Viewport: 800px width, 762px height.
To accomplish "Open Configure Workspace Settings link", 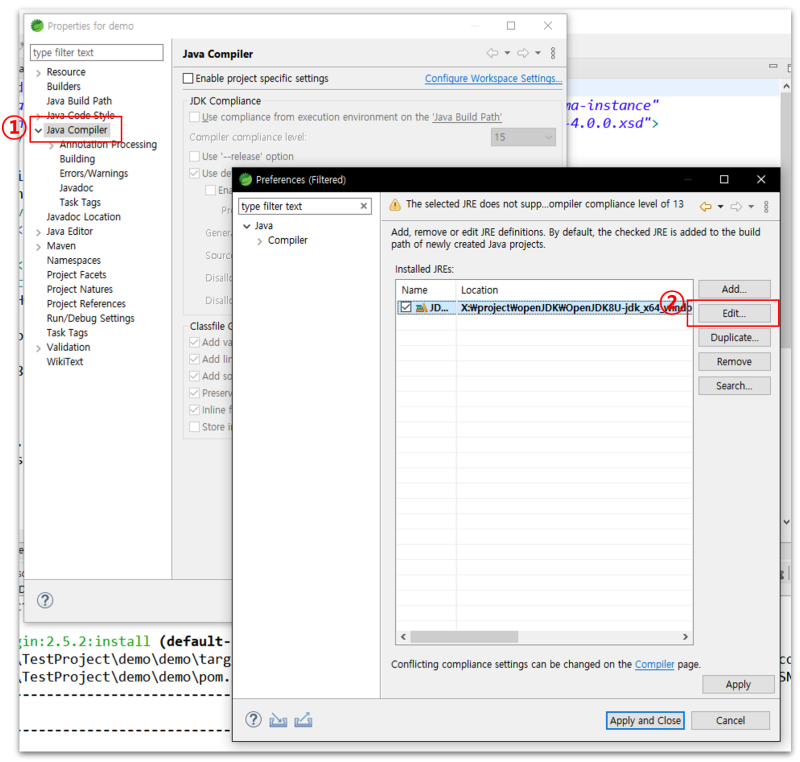I will (493, 79).
